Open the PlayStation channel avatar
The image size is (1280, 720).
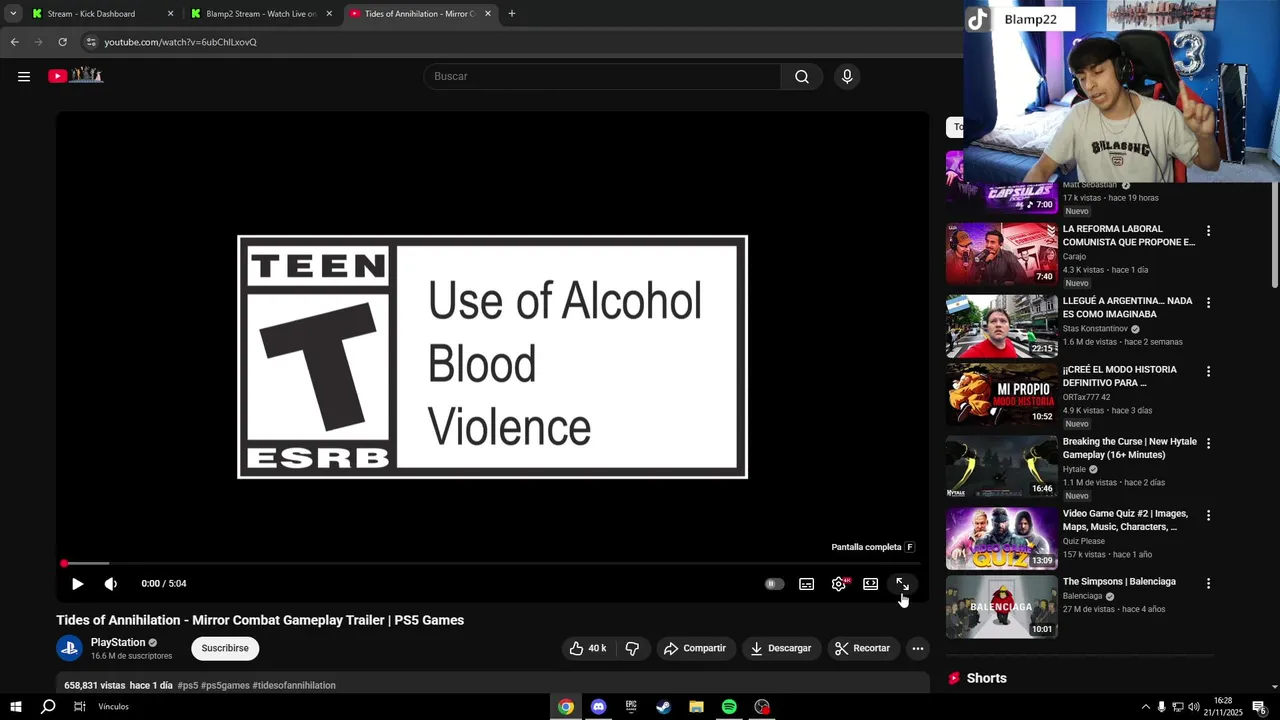tap(69, 648)
